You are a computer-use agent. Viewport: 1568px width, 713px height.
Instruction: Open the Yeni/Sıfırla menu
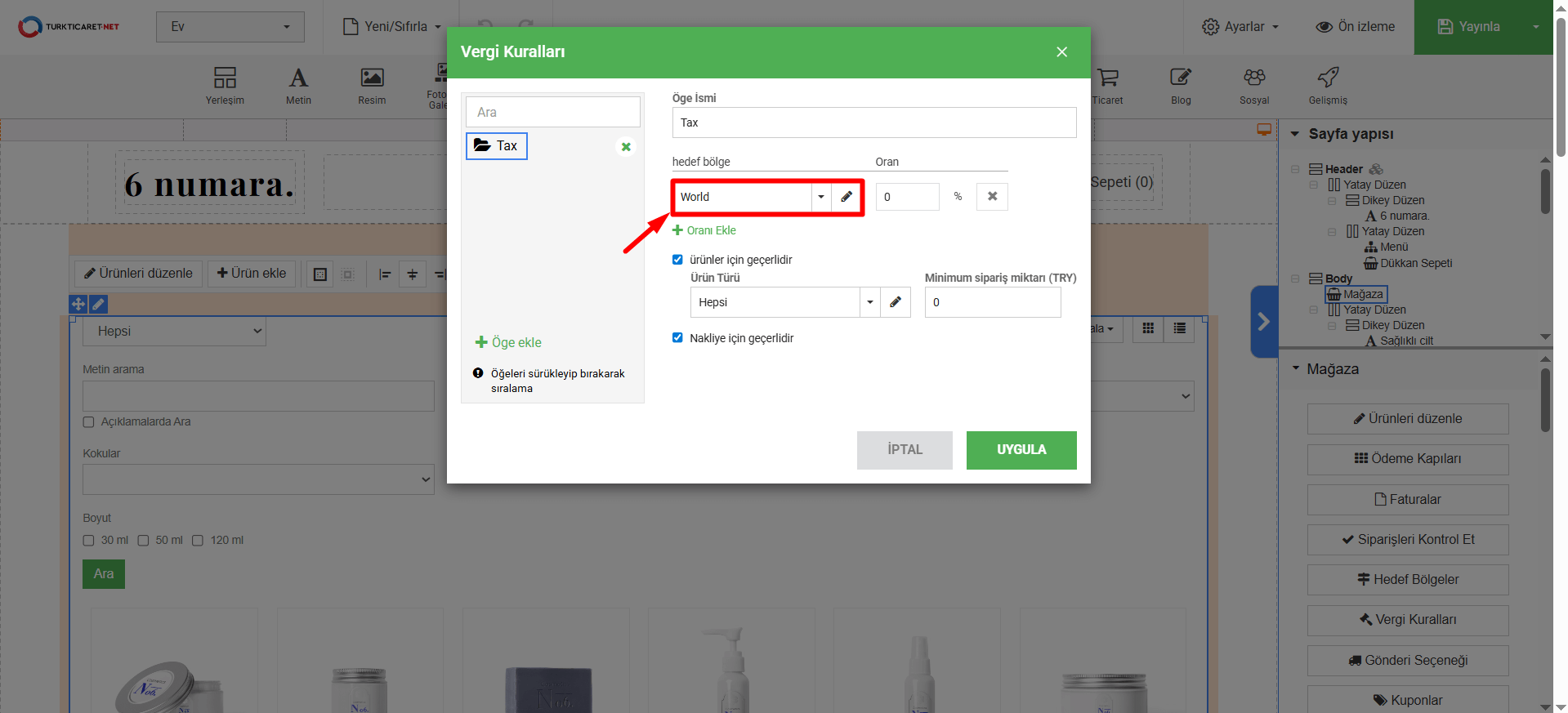click(x=392, y=27)
